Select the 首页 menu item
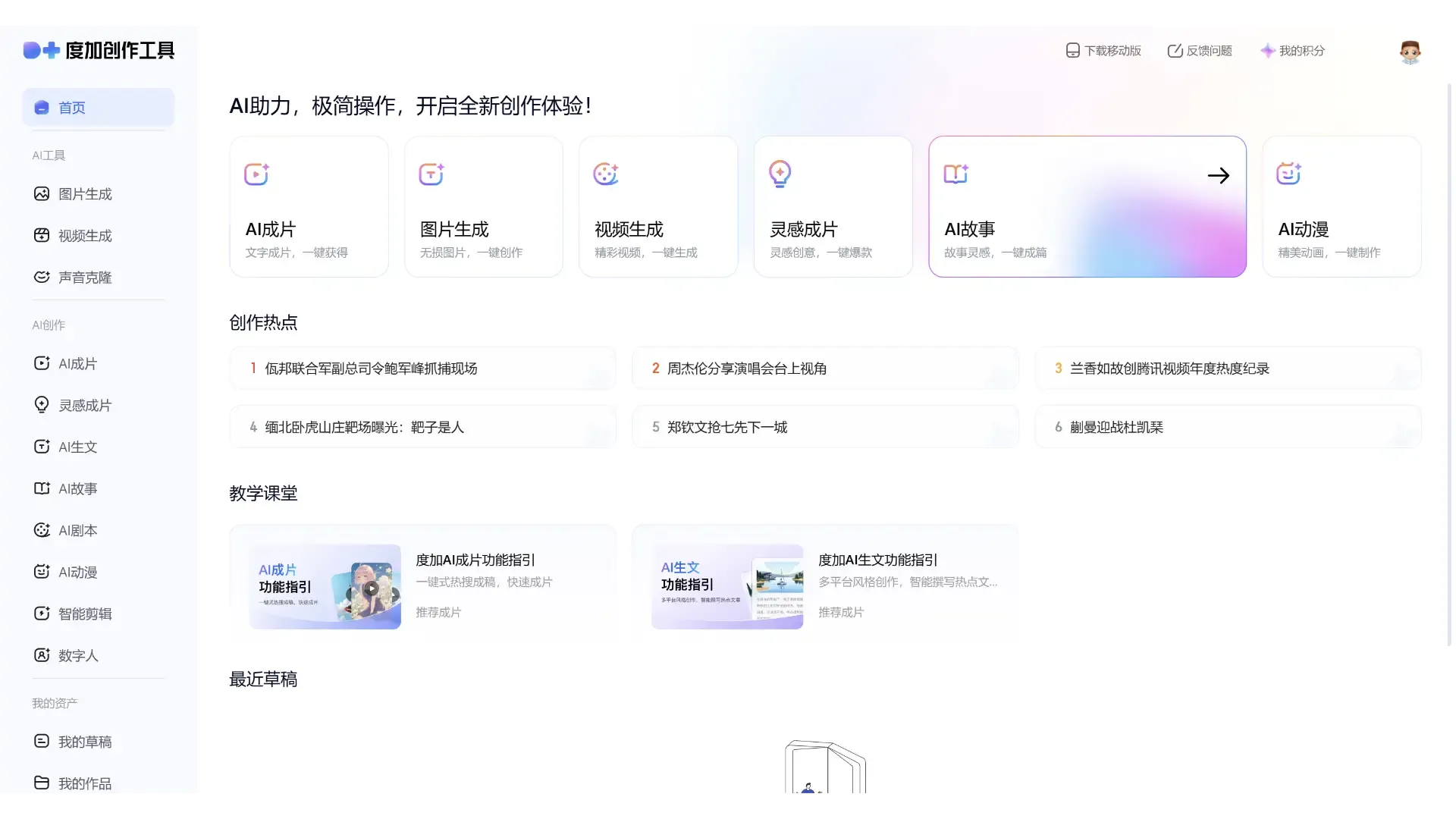This screenshot has height=819, width=1456. [99, 108]
